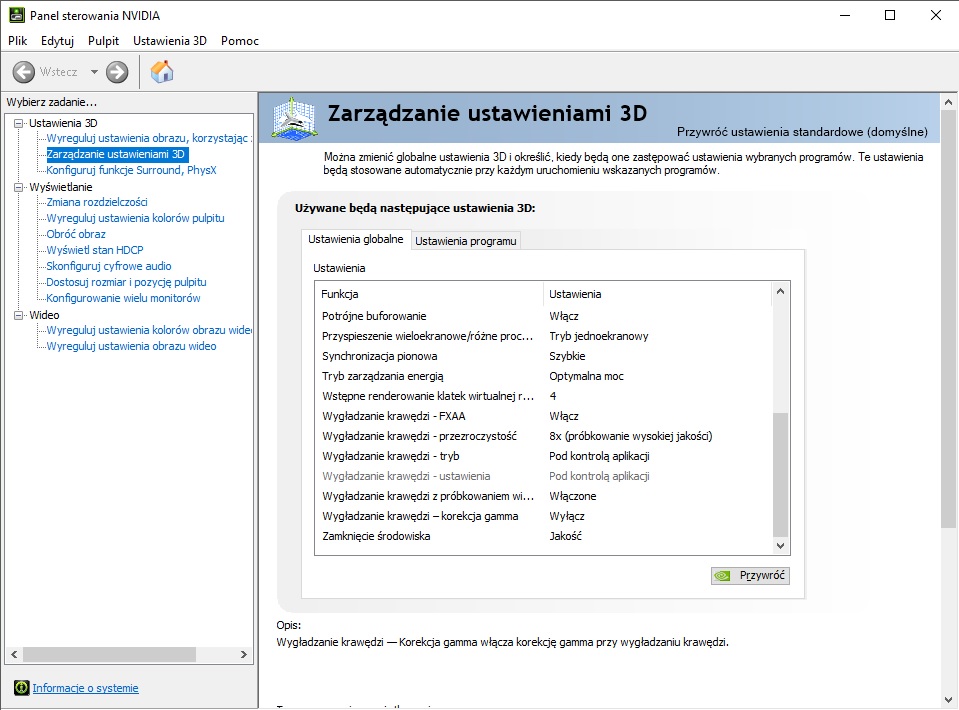Click the settings list scrollbar thumb
This screenshot has width=959, height=710.
780,475
